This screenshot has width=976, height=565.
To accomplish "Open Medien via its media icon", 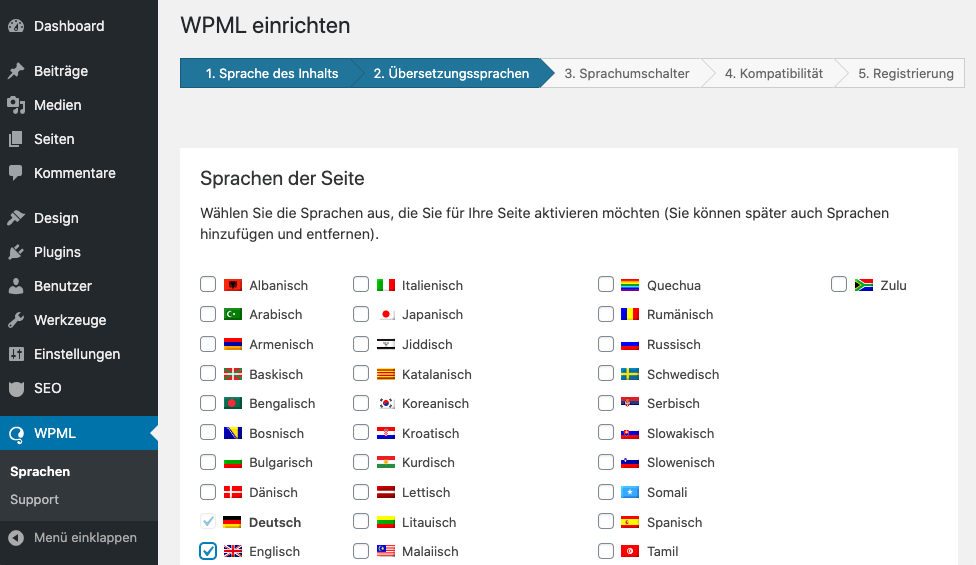I will point(16,105).
